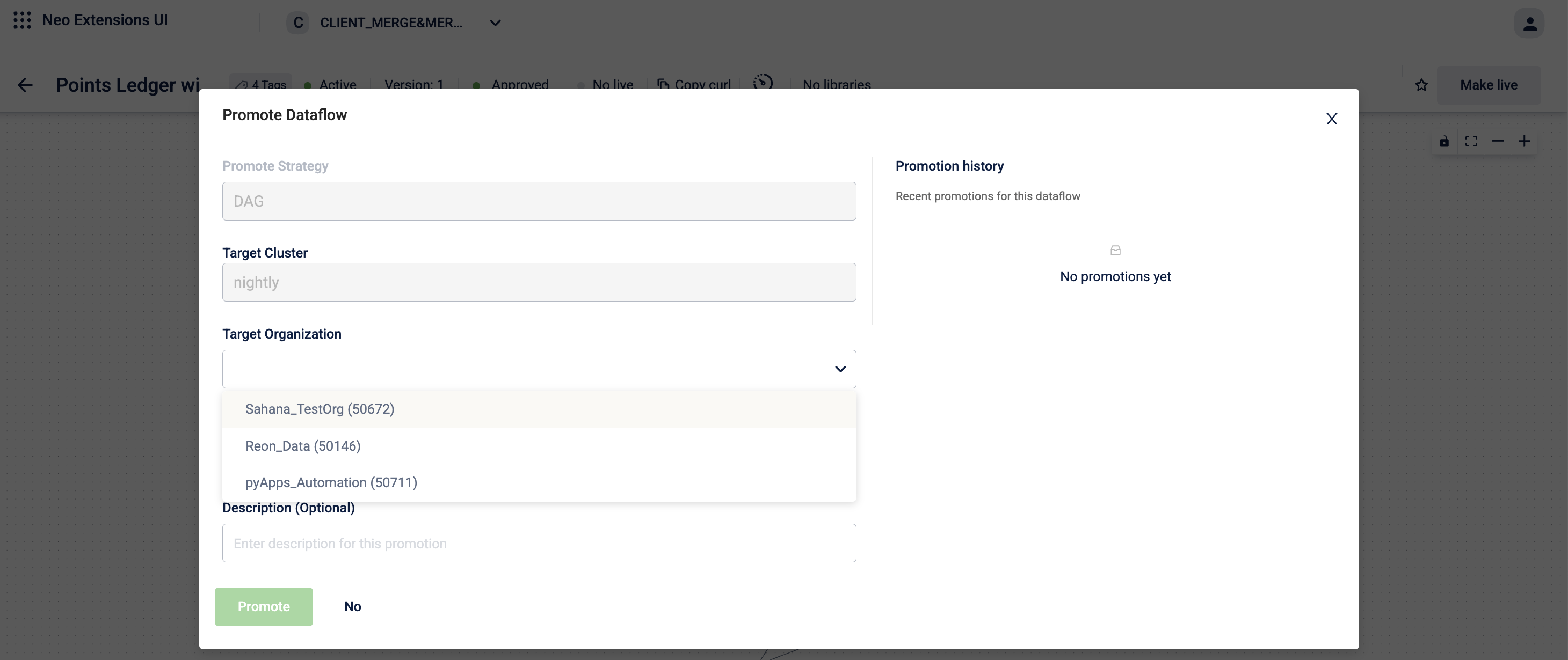This screenshot has width=1568, height=660.
Task: Open the app launcher grid icon
Action: point(22,21)
